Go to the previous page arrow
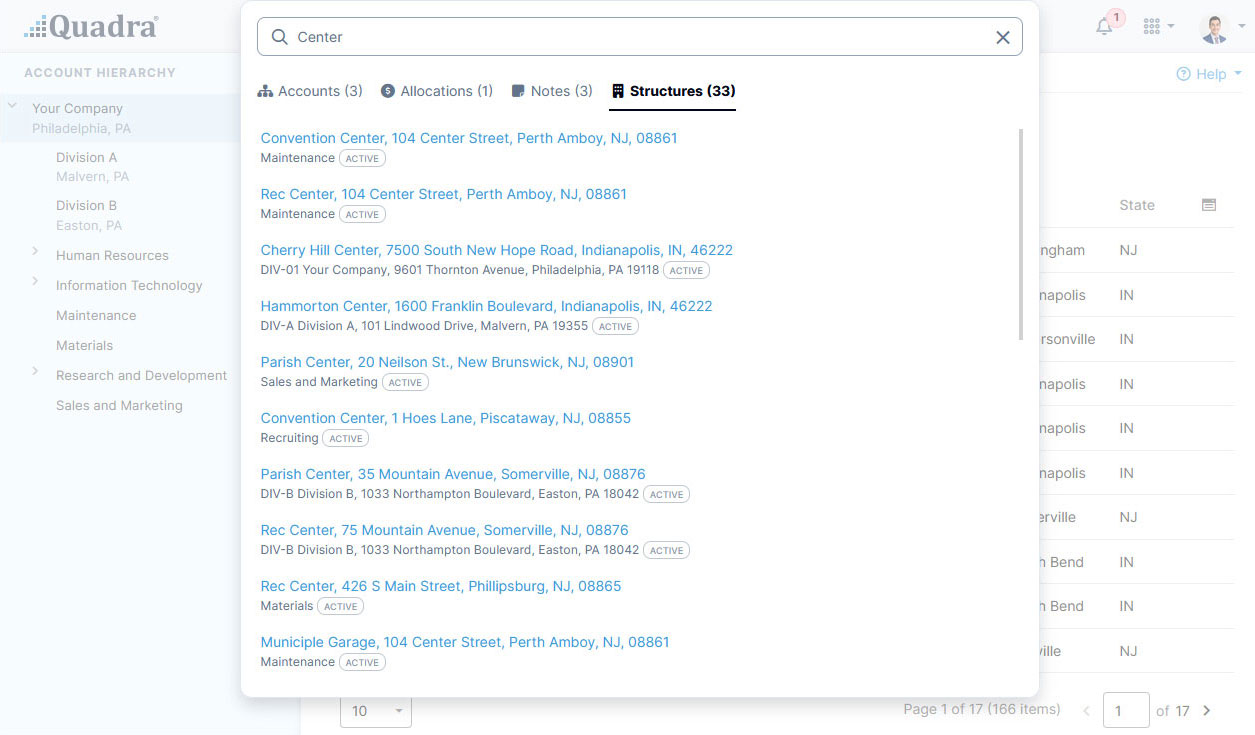 [x=1086, y=711]
